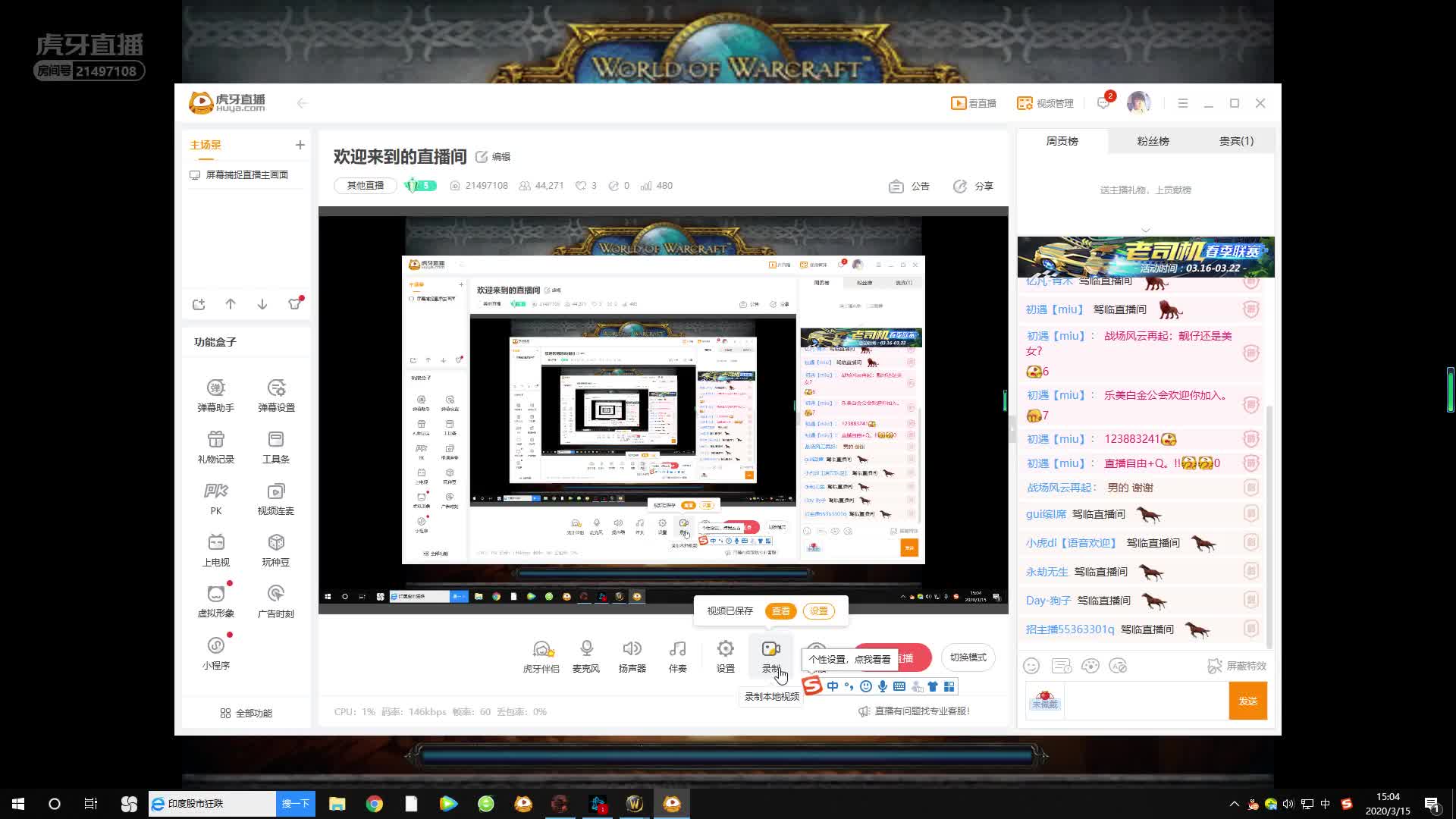Open the 伴奏 accompaniment music tool
1456x819 pixels.
(678, 657)
